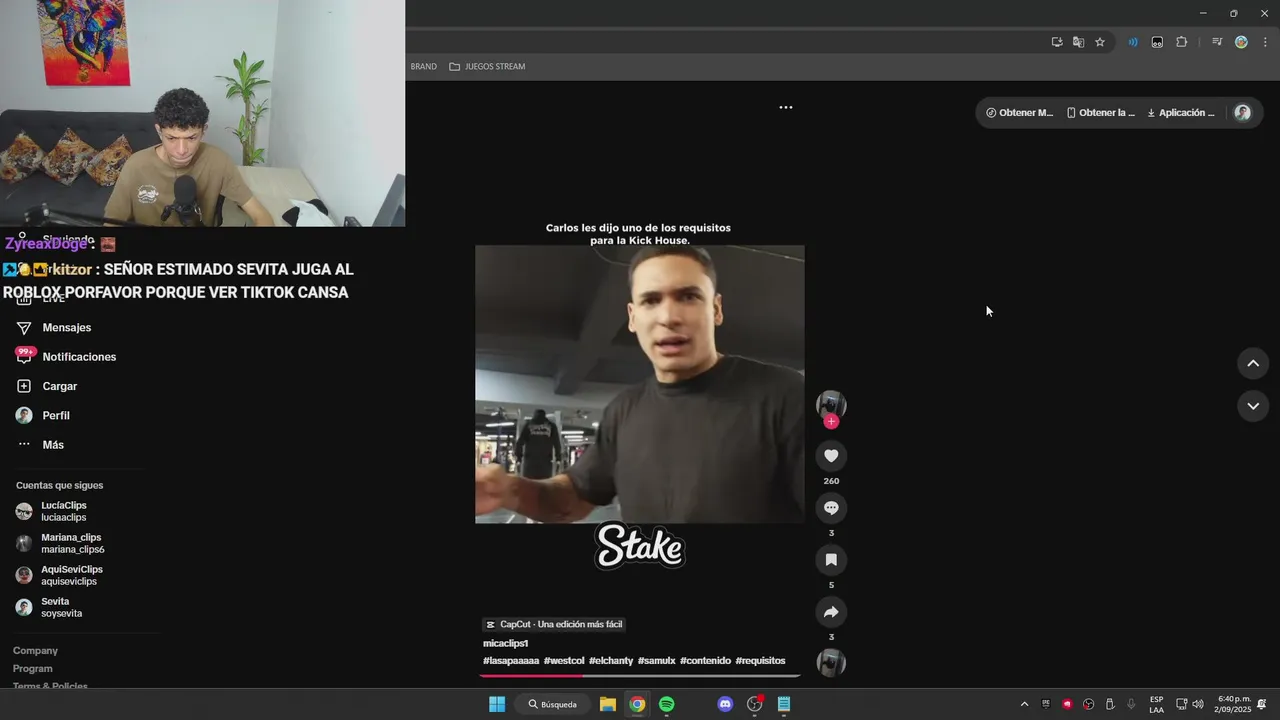Open the Chrome profile avatar
Viewport: 1280px width, 720px height.
pyautogui.click(x=1241, y=42)
